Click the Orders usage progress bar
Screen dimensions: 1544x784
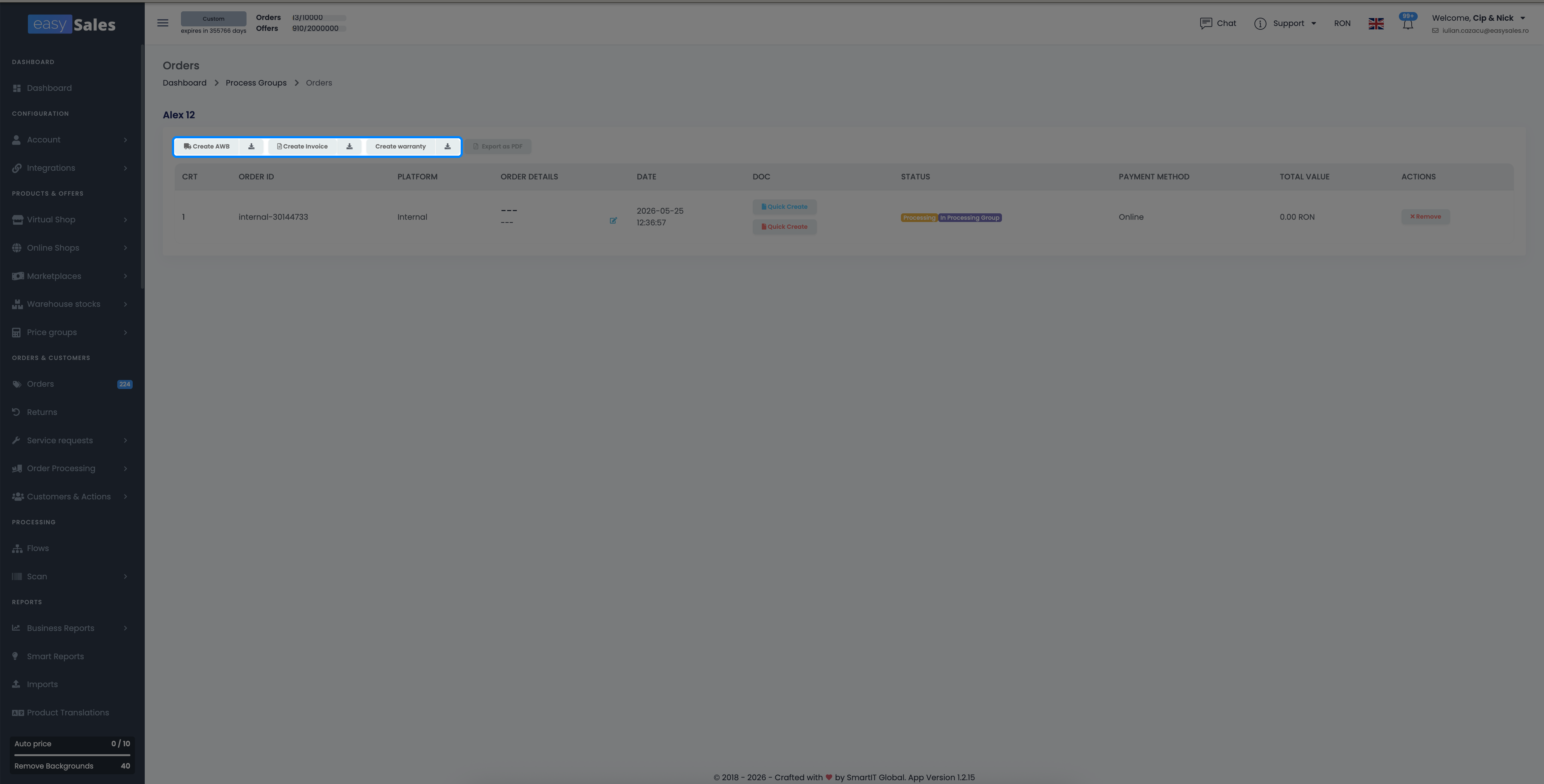pyautogui.click(x=319, y=18)
